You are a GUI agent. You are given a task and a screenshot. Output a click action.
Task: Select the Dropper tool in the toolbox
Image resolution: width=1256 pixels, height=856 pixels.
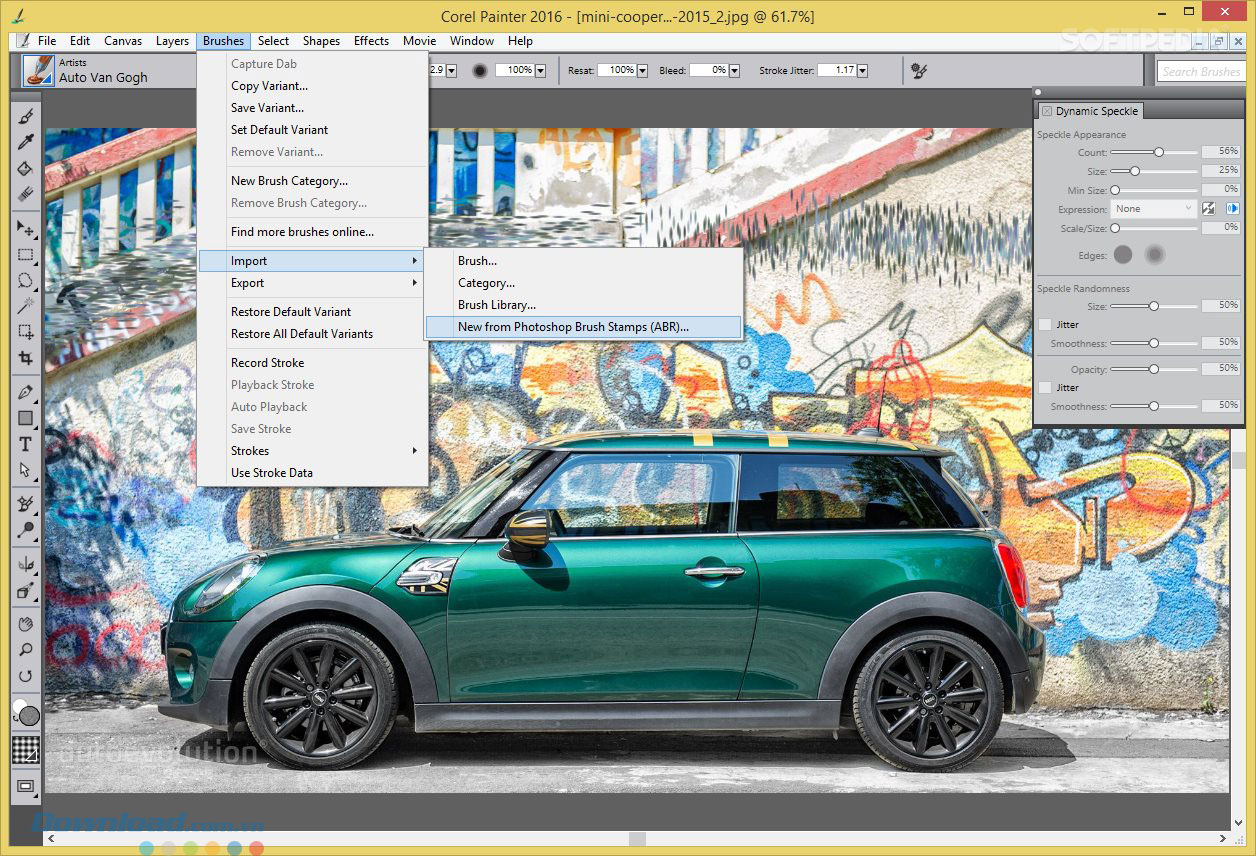tap(26, 142)
